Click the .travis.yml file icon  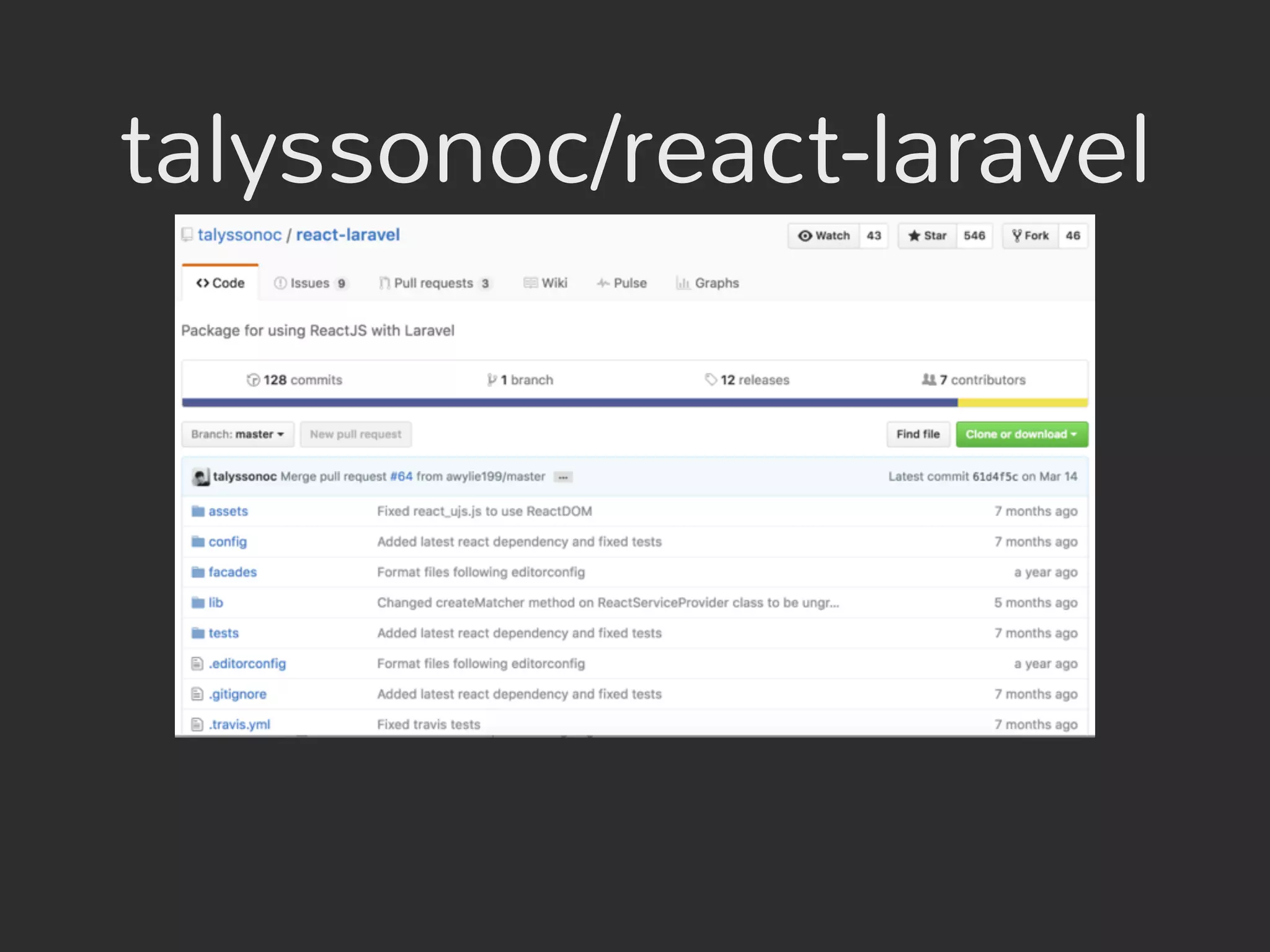(197, 725)
